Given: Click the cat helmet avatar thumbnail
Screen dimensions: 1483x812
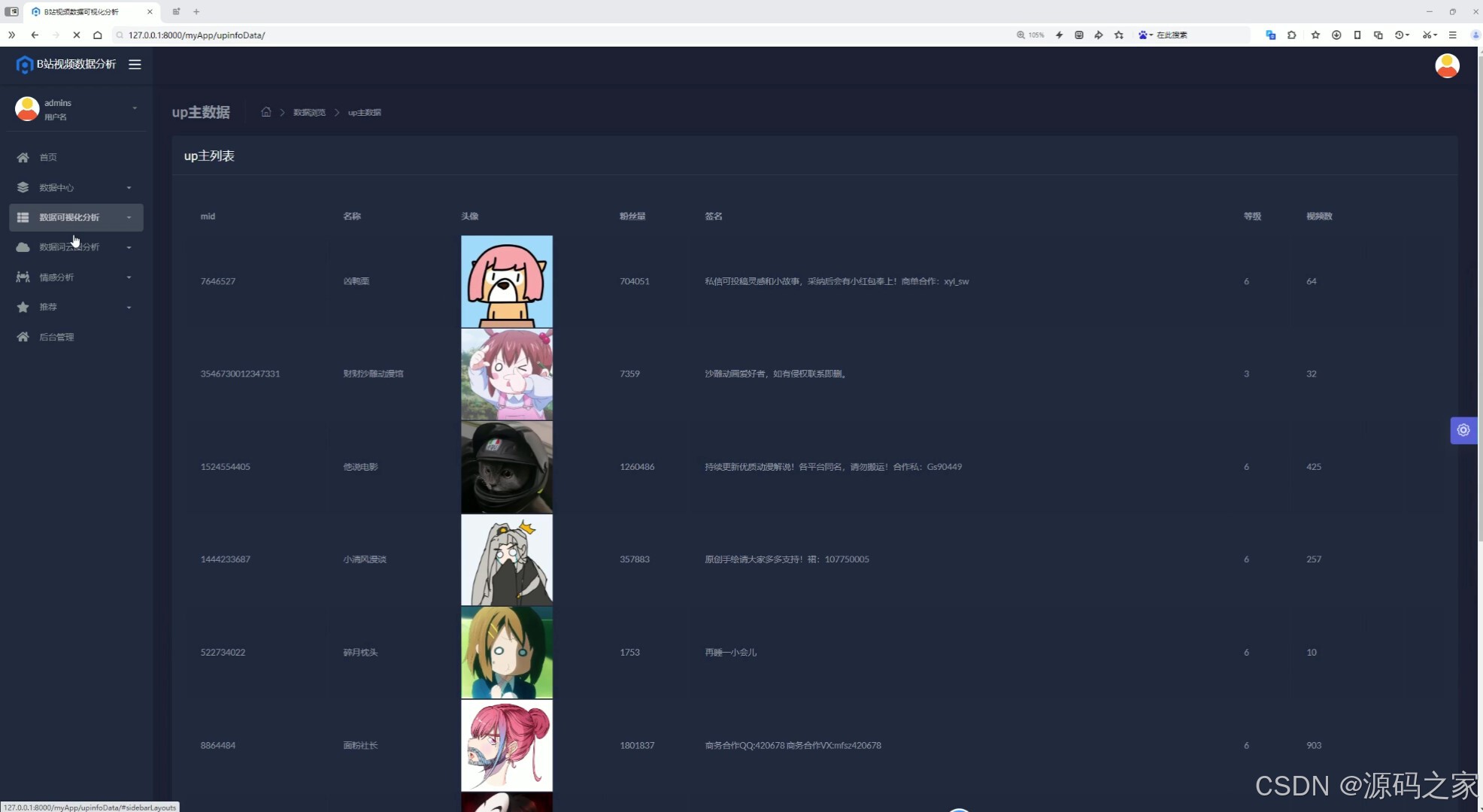Looking at the screenshot, I should 506,467.
